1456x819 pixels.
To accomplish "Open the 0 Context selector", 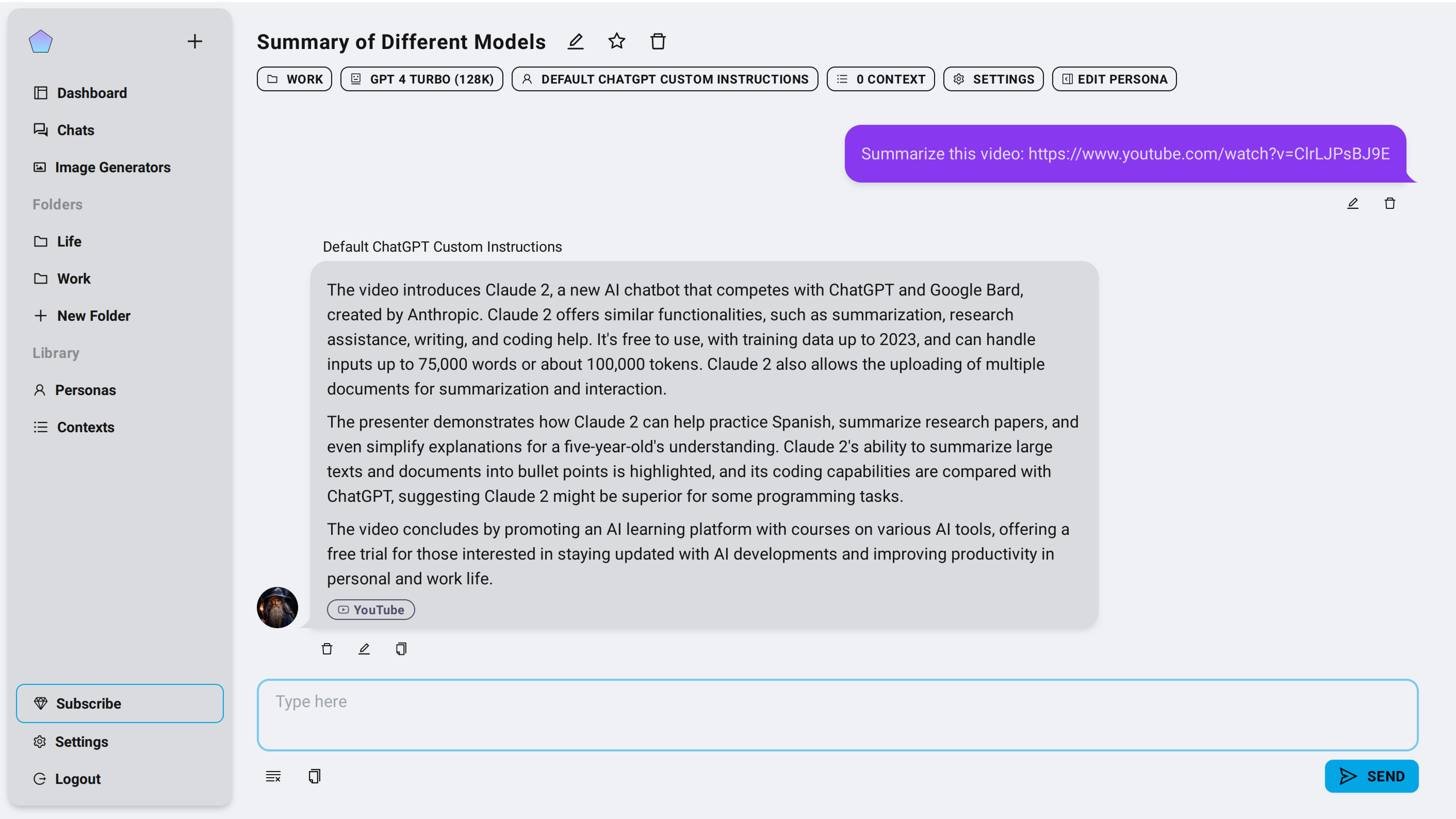I will (881, 79).
